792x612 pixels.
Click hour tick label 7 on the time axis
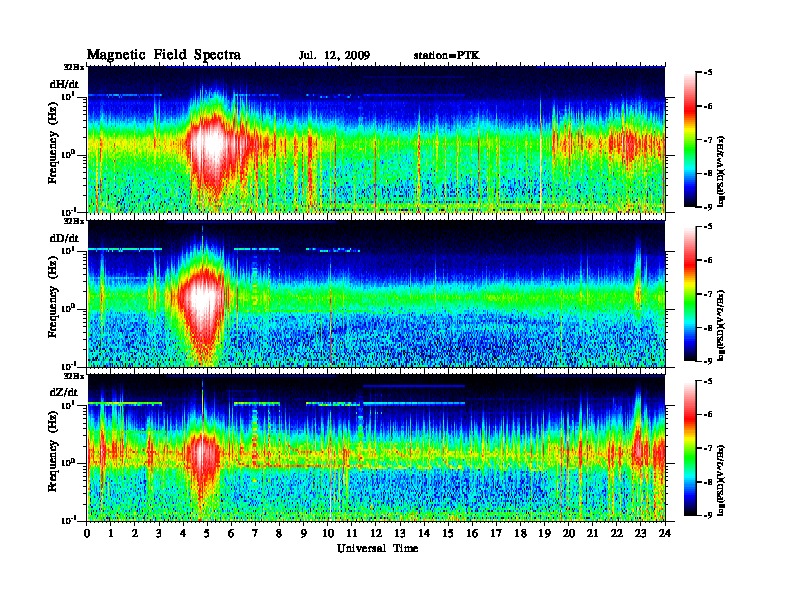coord(256,533)
